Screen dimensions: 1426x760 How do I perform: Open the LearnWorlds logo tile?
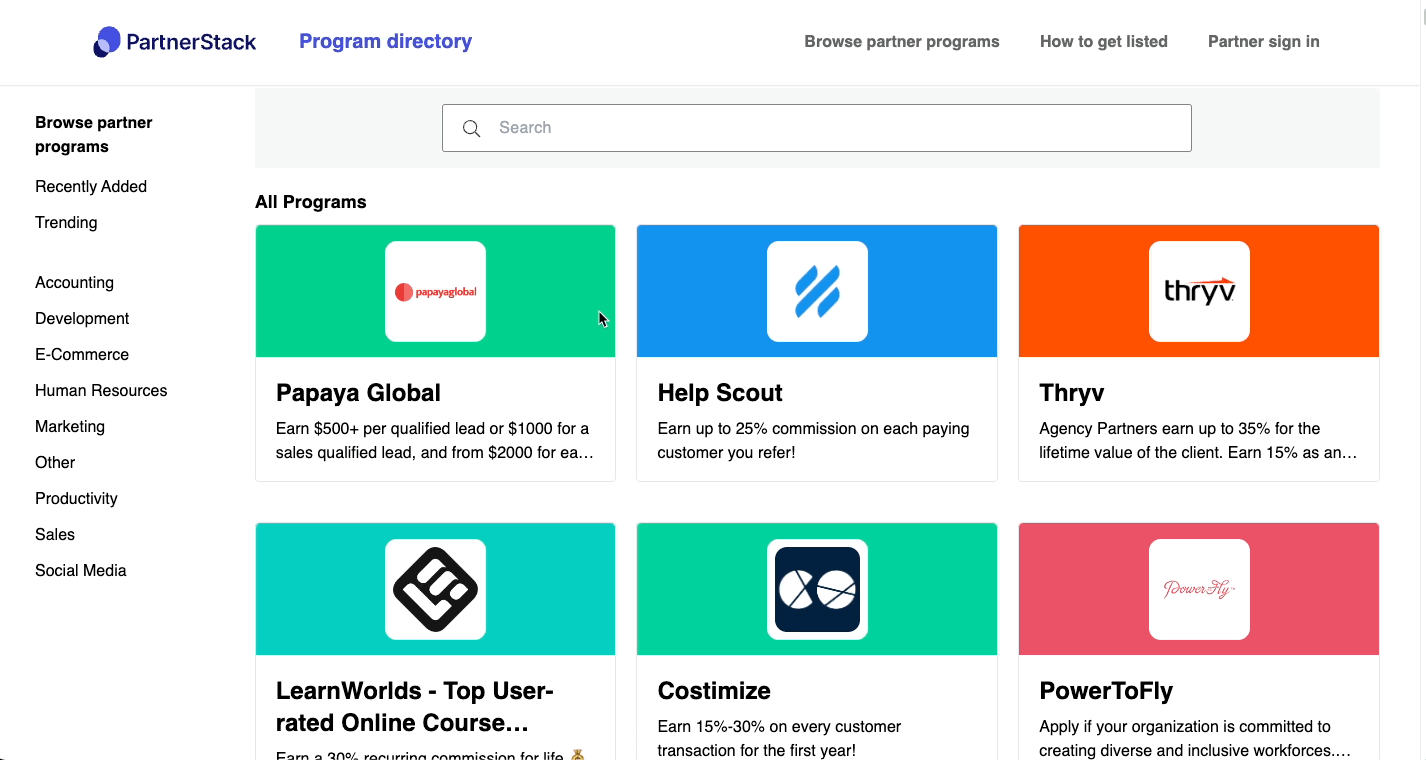point(435,589)
